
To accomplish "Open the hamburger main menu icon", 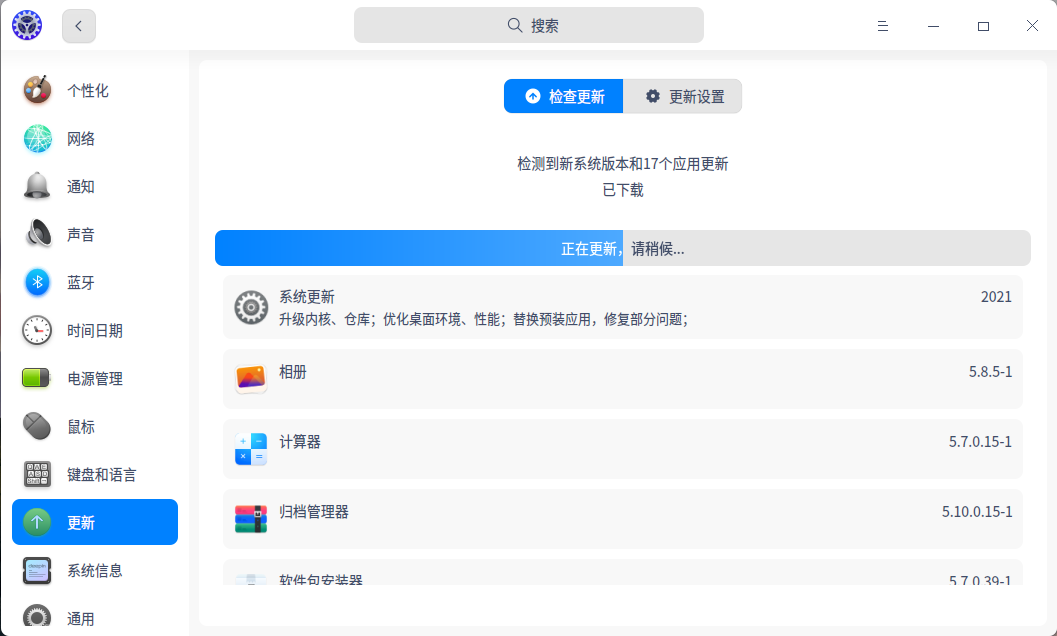I will click(x=882, y=26).
